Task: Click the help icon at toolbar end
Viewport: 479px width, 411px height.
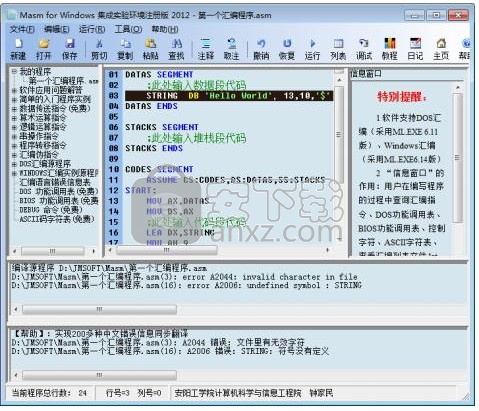Action: point(465,49)
